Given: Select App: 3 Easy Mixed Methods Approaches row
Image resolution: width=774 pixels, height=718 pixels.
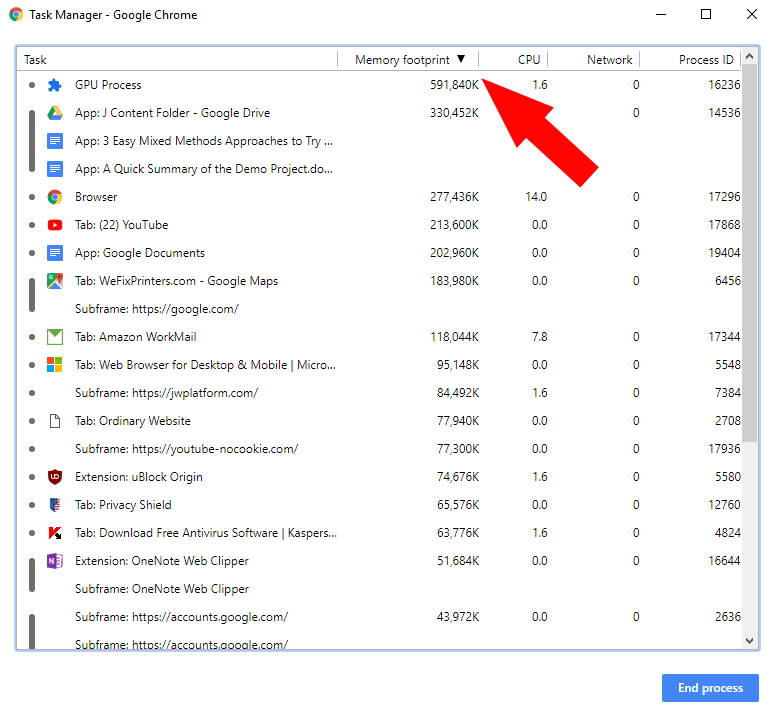Looking at the screenshot, I should tap(379, 141).
